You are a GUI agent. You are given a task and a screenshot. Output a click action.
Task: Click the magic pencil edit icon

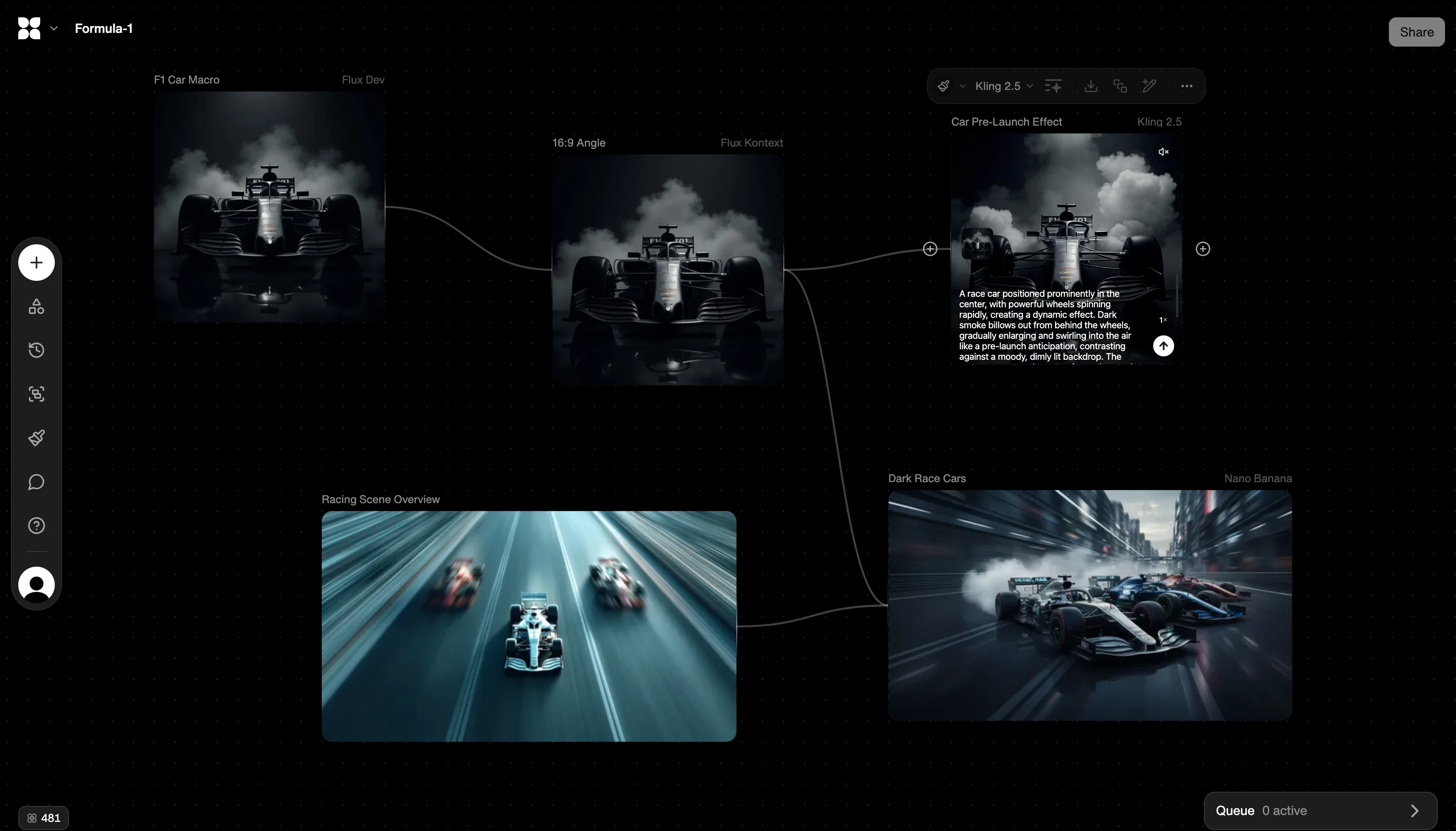coord(1149,86)
